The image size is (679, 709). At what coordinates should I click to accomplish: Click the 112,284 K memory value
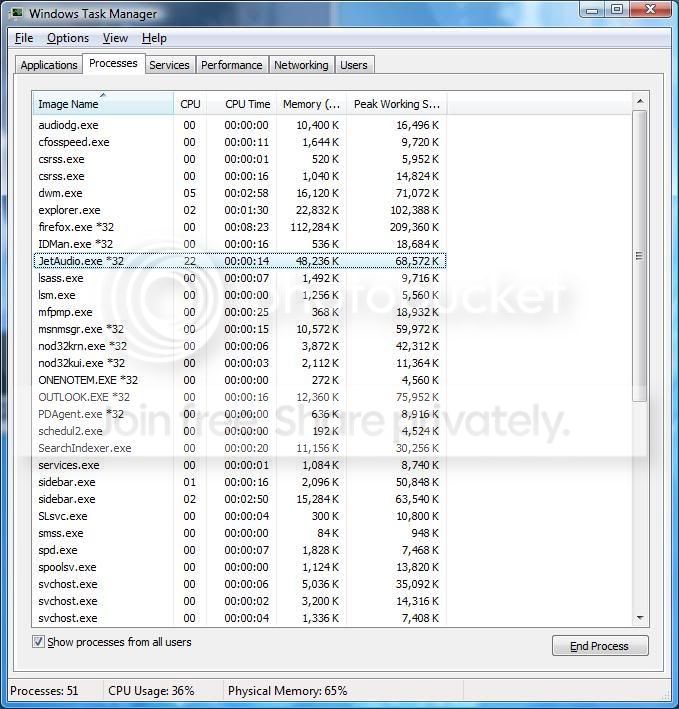click(315, 227)
